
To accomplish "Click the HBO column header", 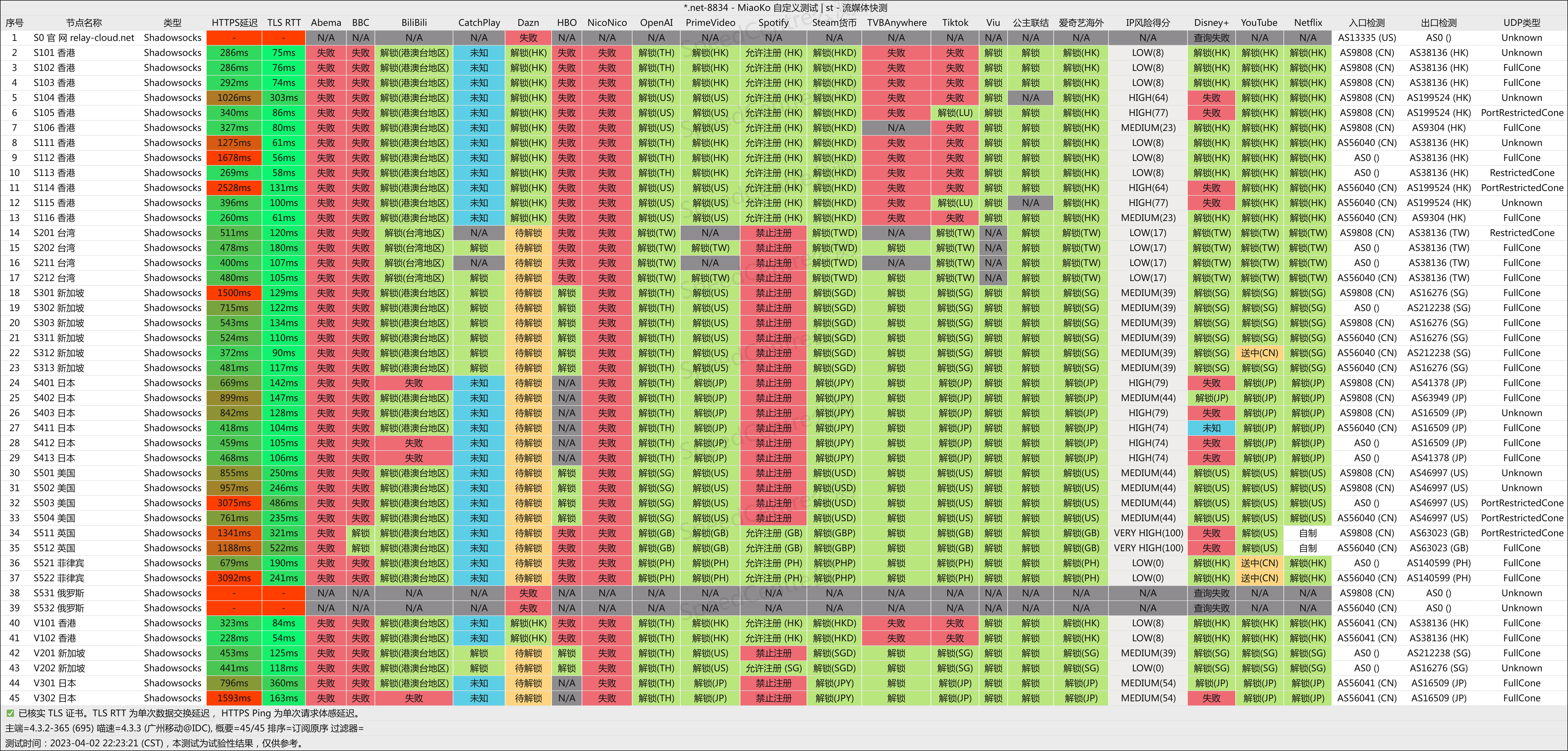I will point(567,23).
